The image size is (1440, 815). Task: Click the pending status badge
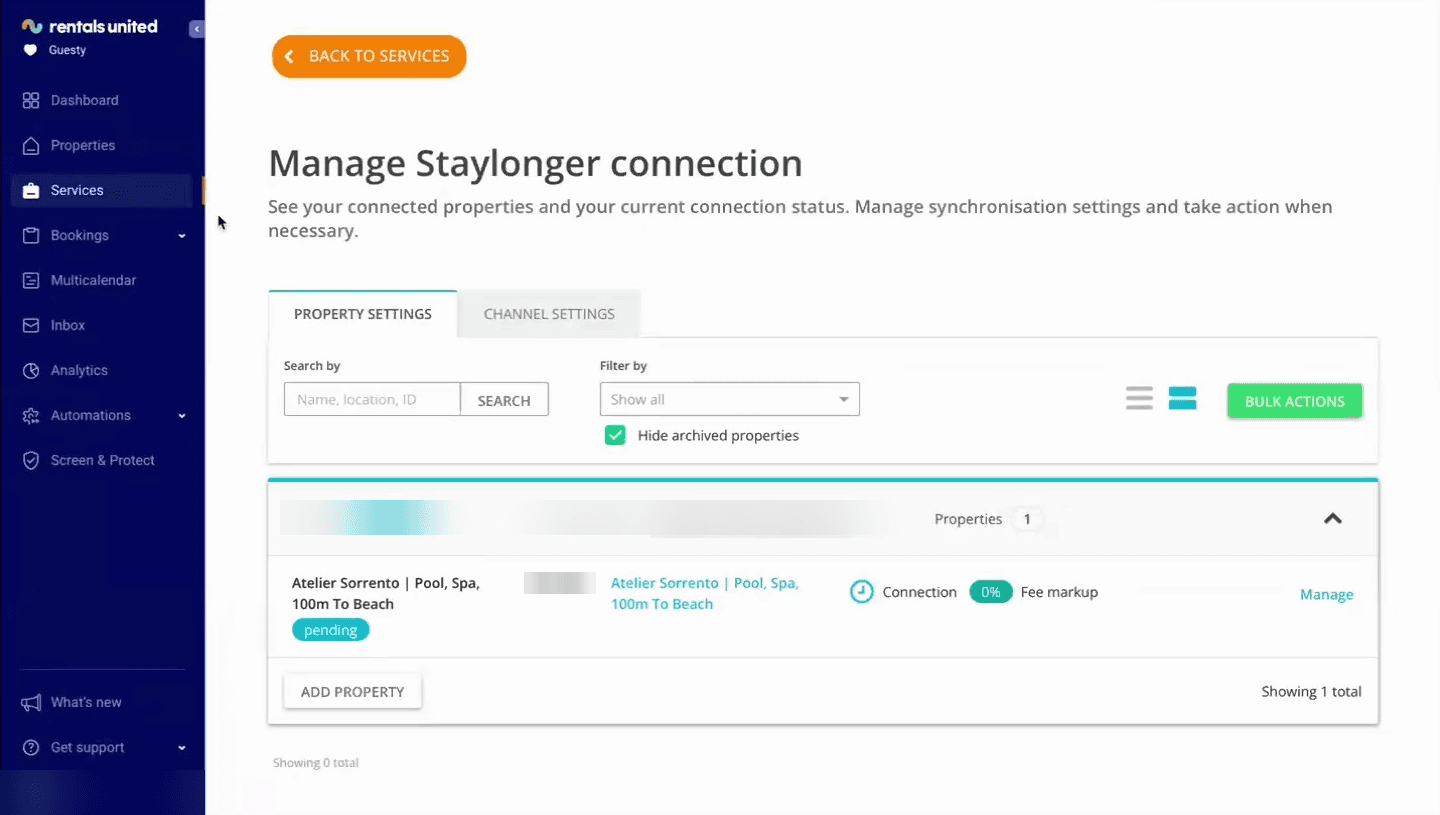pos(331,630)
